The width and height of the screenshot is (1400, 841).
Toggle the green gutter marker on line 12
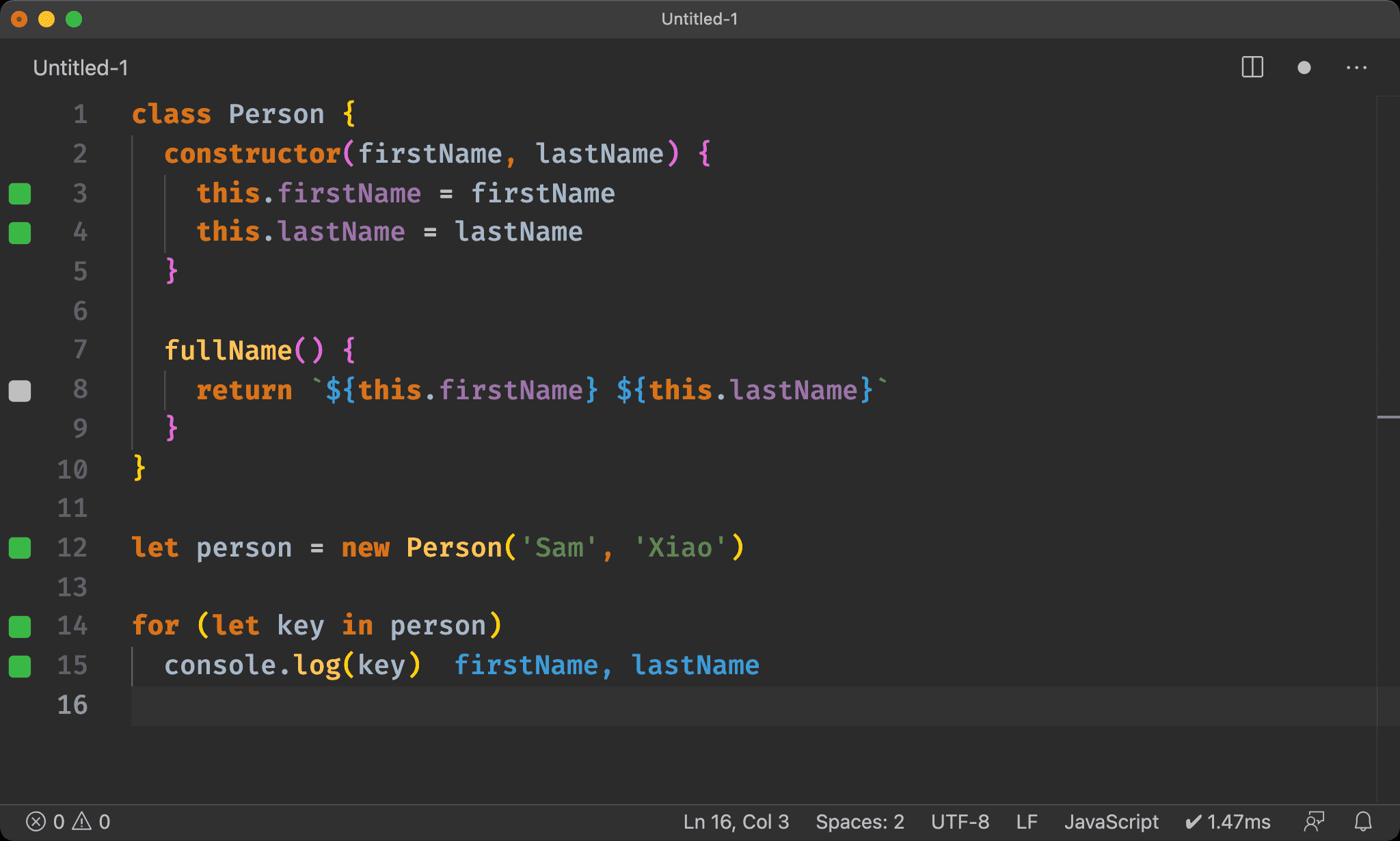pyautogui.click(x=20, y=548)
